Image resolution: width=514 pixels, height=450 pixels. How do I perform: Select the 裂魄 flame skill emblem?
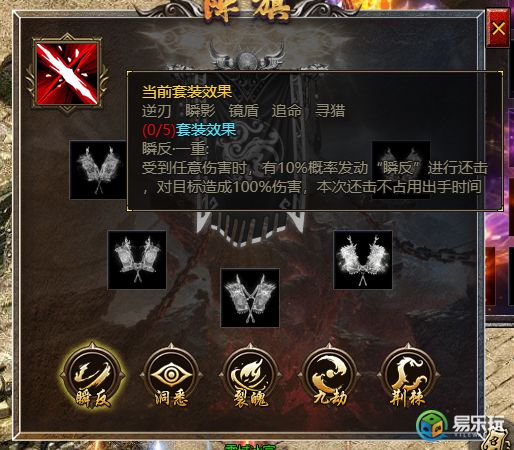pos(250,376)
